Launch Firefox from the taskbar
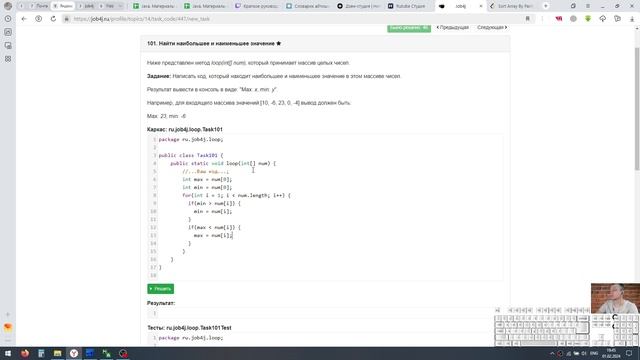The height and width of the screenshot is (360, 640). 25,353
